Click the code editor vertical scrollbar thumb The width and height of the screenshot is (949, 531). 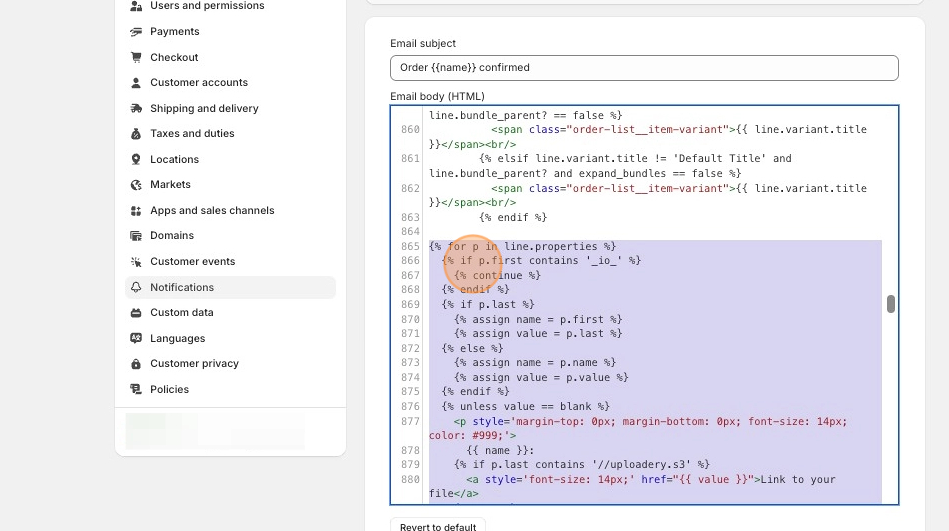pyautogui.click(x=890, y=304)
